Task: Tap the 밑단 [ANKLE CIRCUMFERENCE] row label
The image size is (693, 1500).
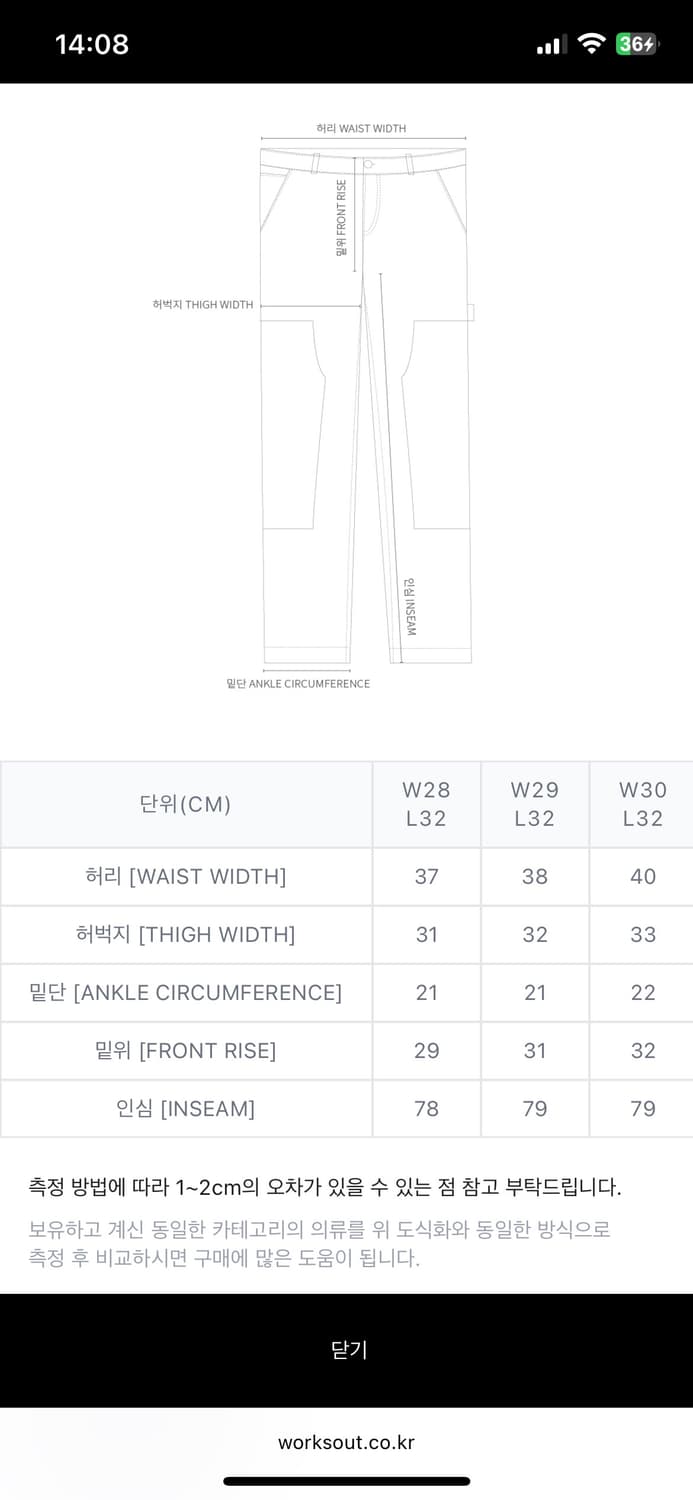Action: tap(186, 993)
